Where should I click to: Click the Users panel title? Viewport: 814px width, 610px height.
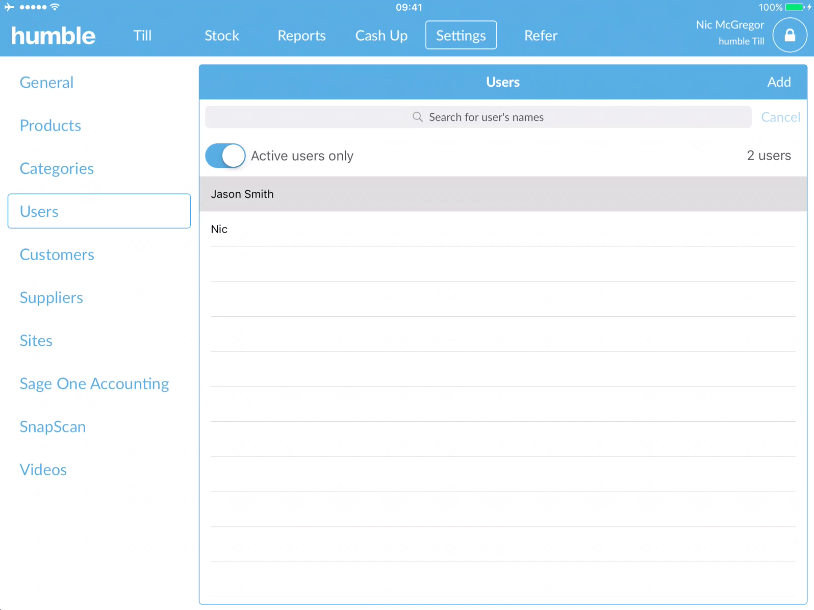[x=503, y=82]
